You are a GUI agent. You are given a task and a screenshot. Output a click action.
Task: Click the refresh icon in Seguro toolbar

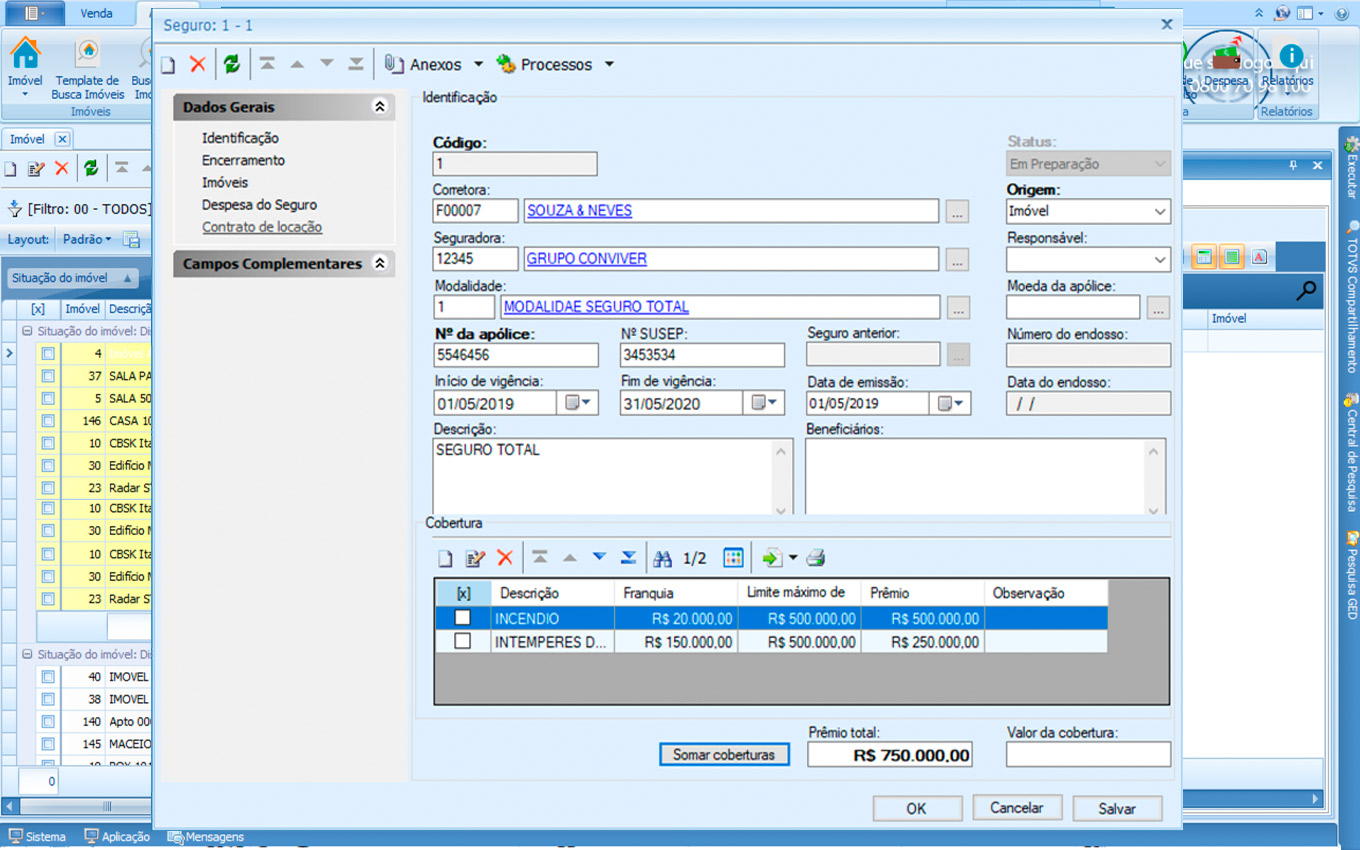tap(232, 64)
